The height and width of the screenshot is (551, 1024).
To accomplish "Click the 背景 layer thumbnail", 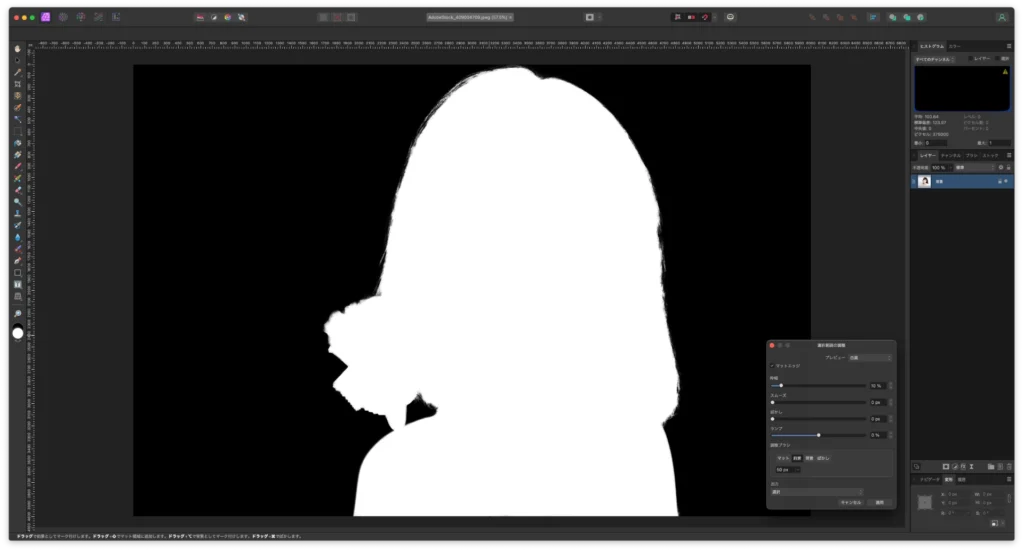I will point(924,181).
